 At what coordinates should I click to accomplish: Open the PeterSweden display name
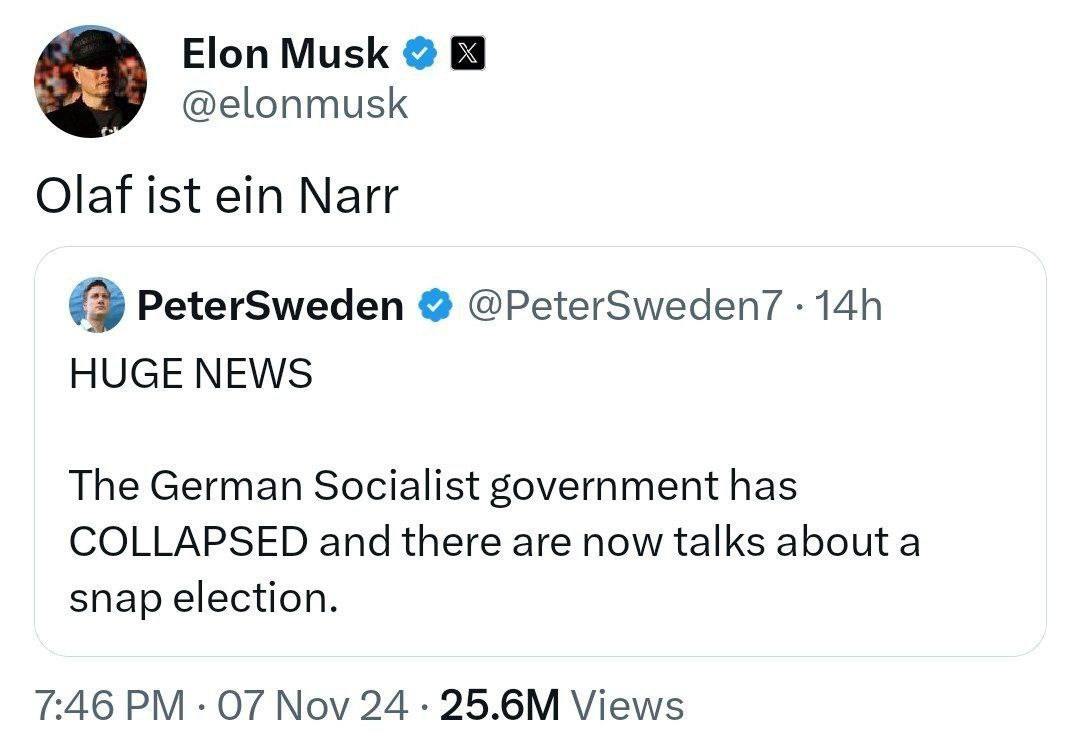click(x=270, y=306)
